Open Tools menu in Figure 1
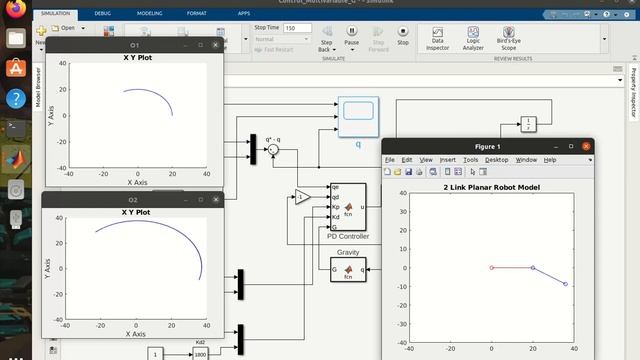This screenshot has width=640, height=360. point(470,160)
